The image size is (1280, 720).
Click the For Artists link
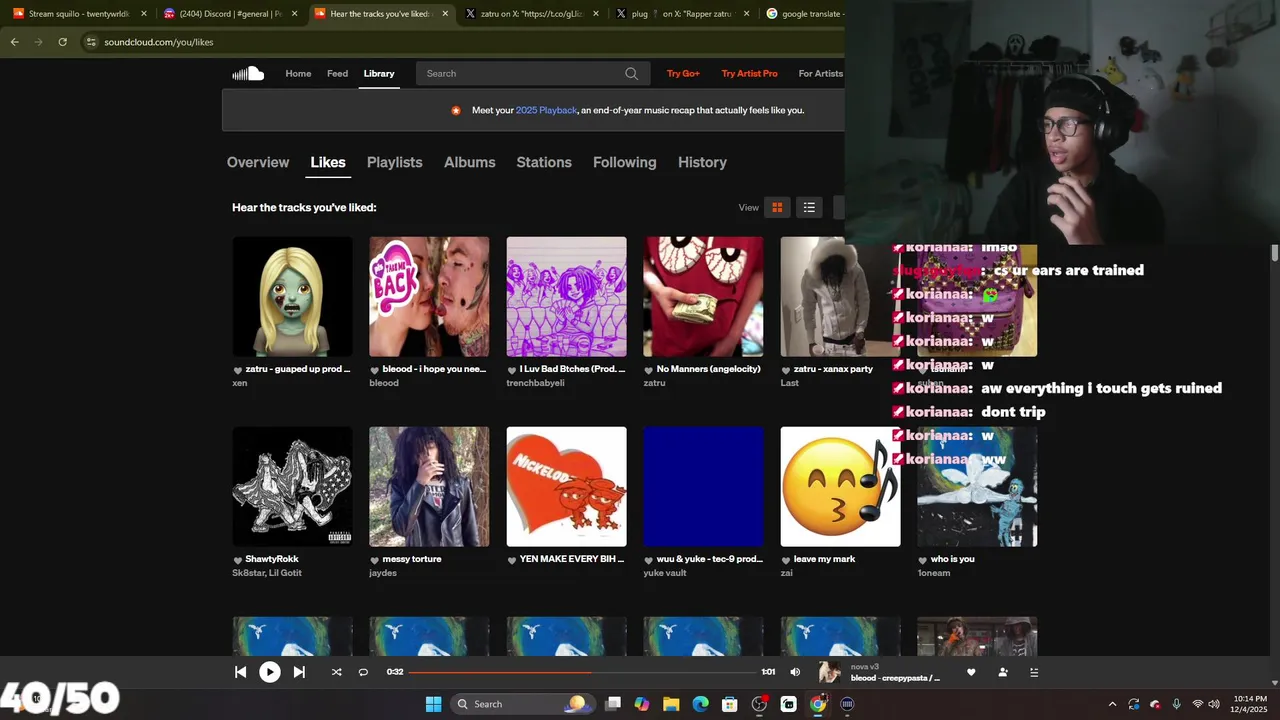(x=820, y=73)
